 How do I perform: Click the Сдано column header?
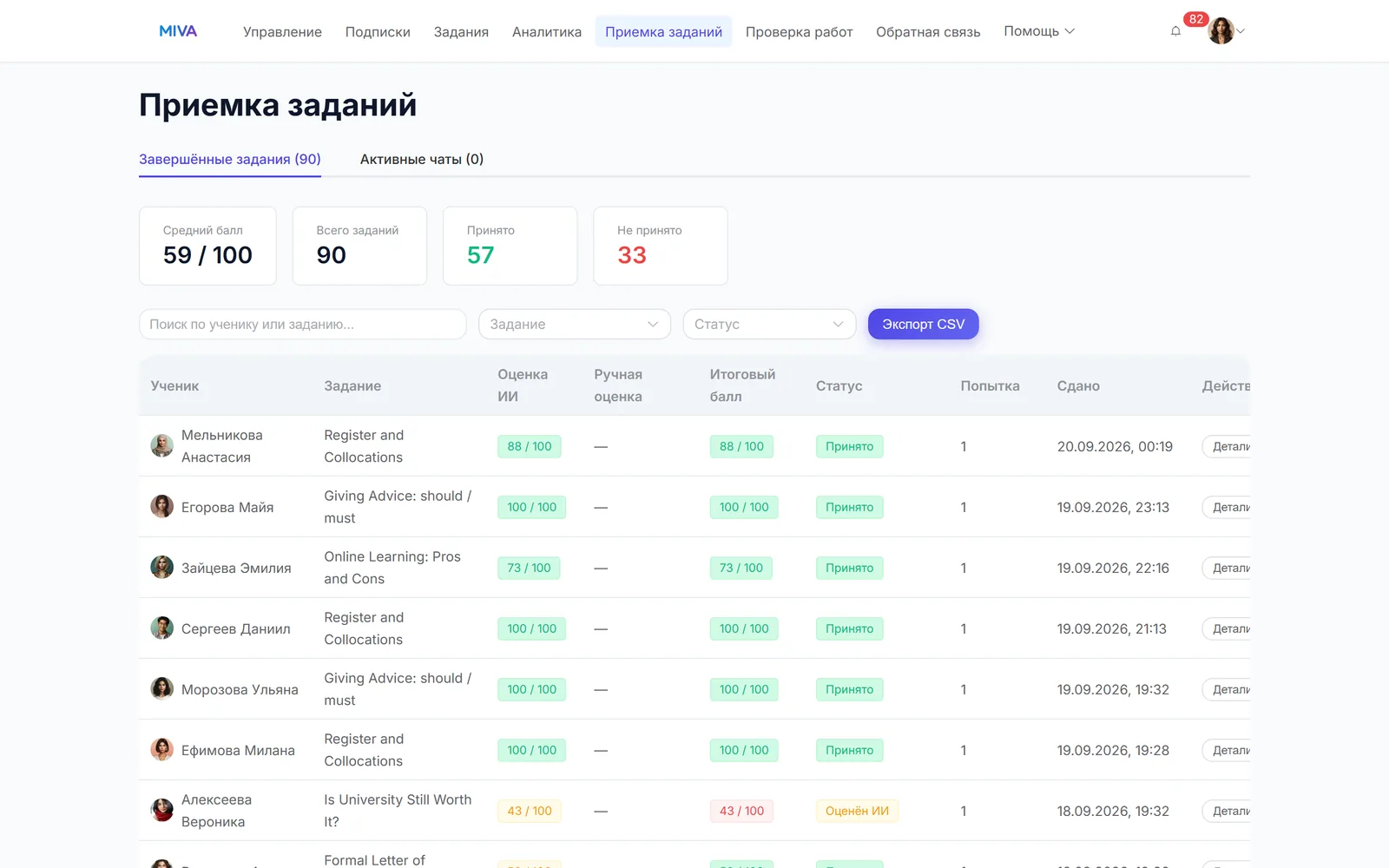point(1078,386)
